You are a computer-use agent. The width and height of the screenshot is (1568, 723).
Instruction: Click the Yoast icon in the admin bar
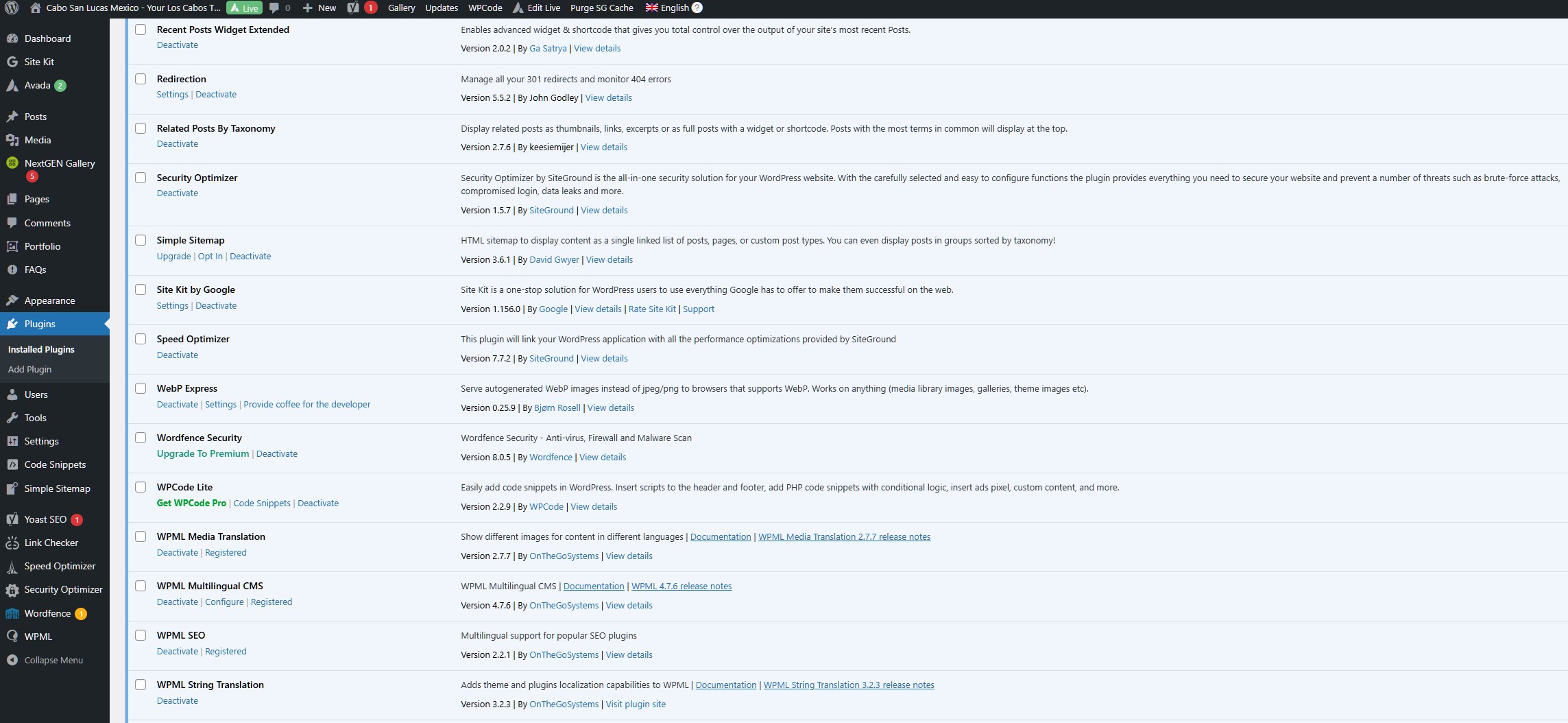[353, 8]
